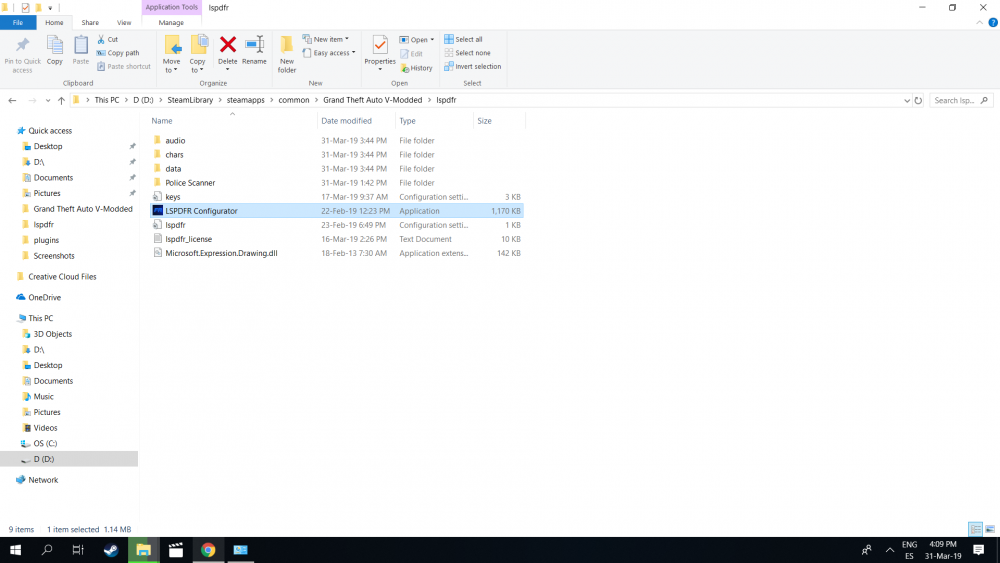Viewport: 1000px width, 563px height.
Task: Click the Up one level arrow
Action: (x=61, y=100)
